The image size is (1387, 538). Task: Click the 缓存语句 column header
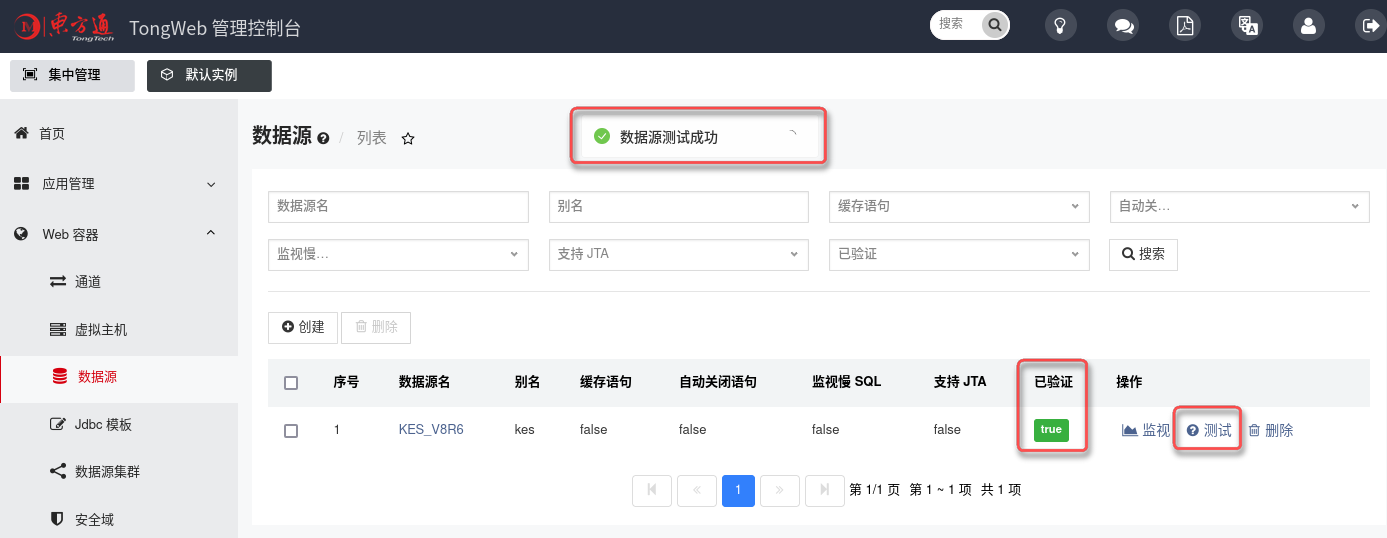[x=606, y=382]
